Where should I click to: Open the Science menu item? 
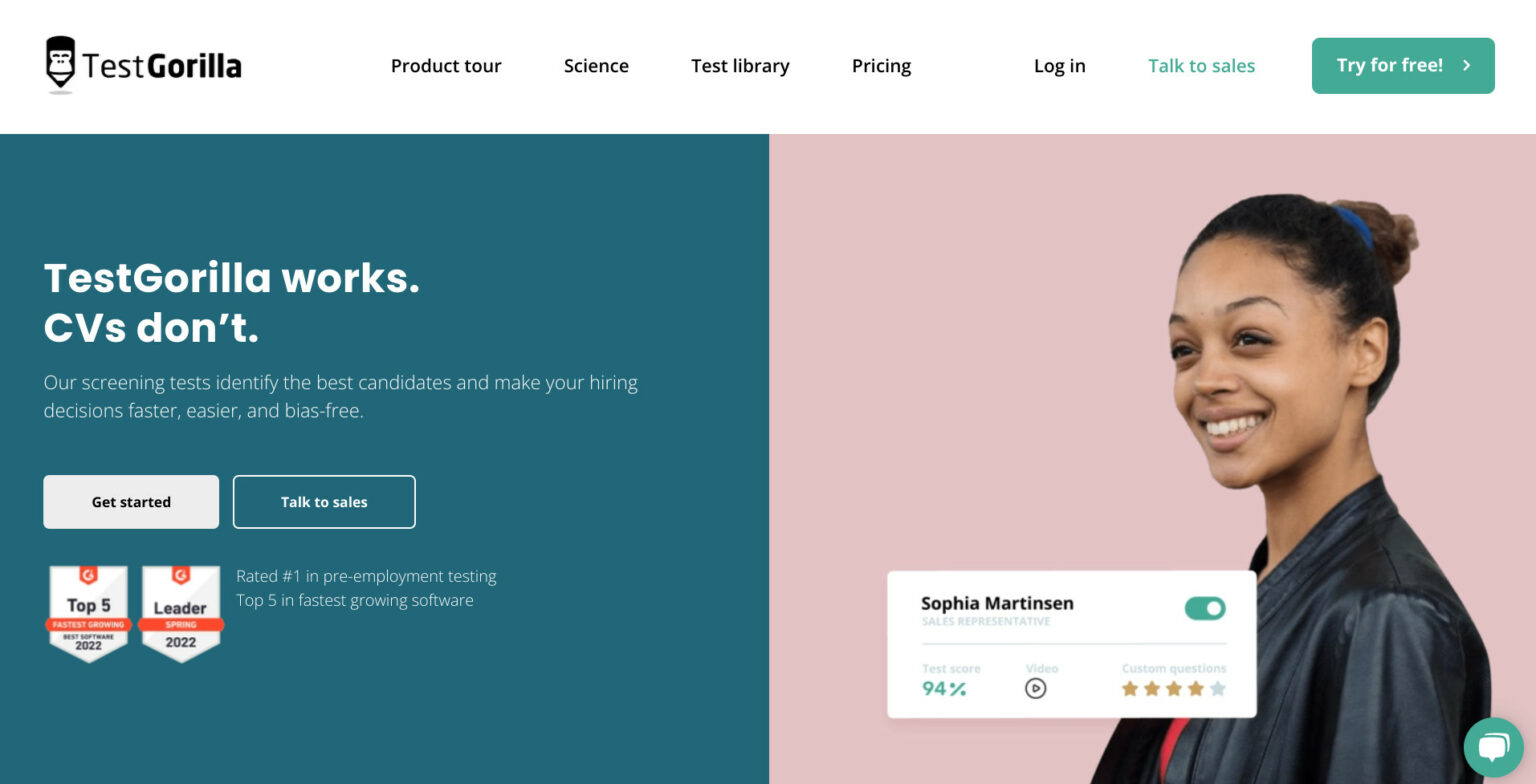point(596,66)
